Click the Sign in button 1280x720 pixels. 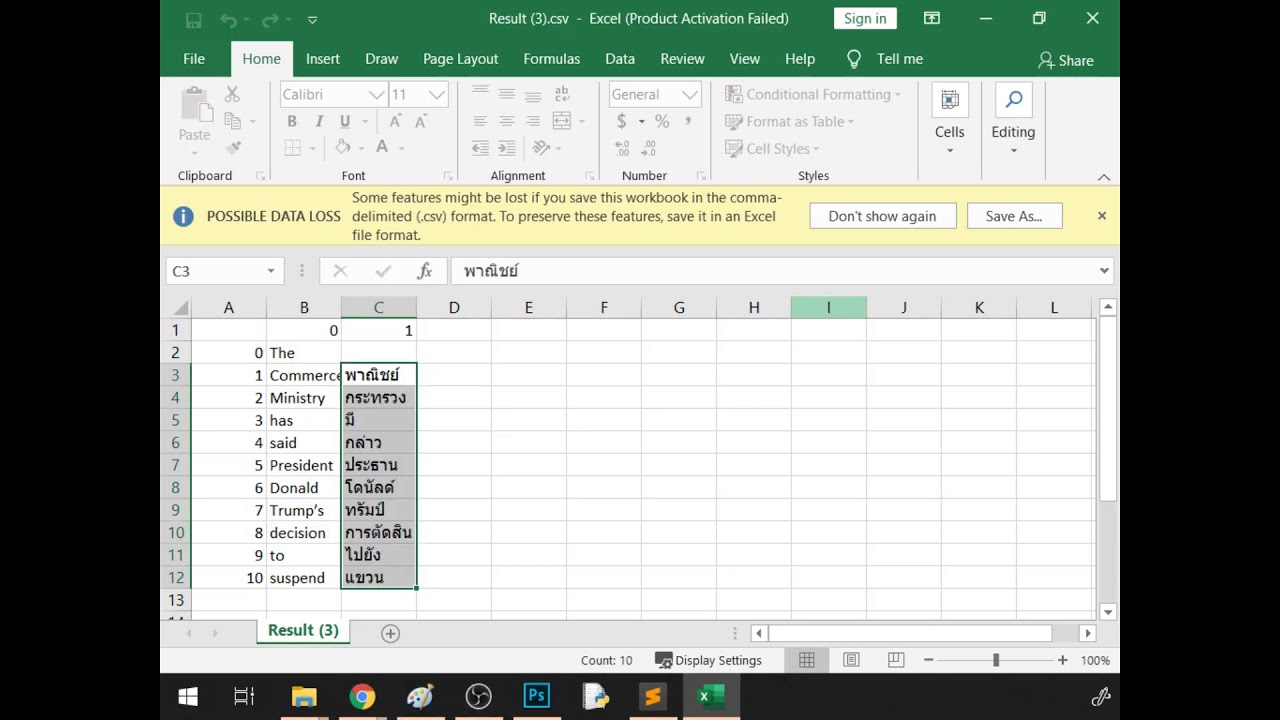pos(864,18)
